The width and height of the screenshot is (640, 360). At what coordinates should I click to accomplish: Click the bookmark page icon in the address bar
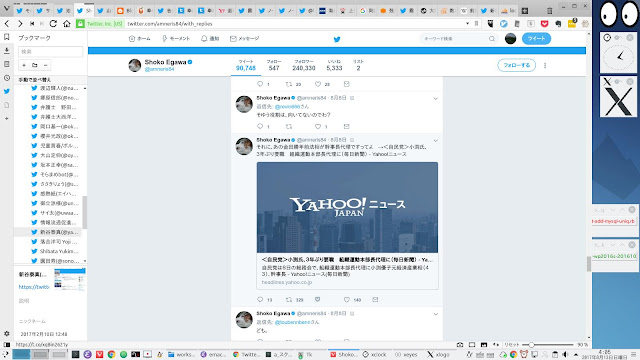[476, 24]
